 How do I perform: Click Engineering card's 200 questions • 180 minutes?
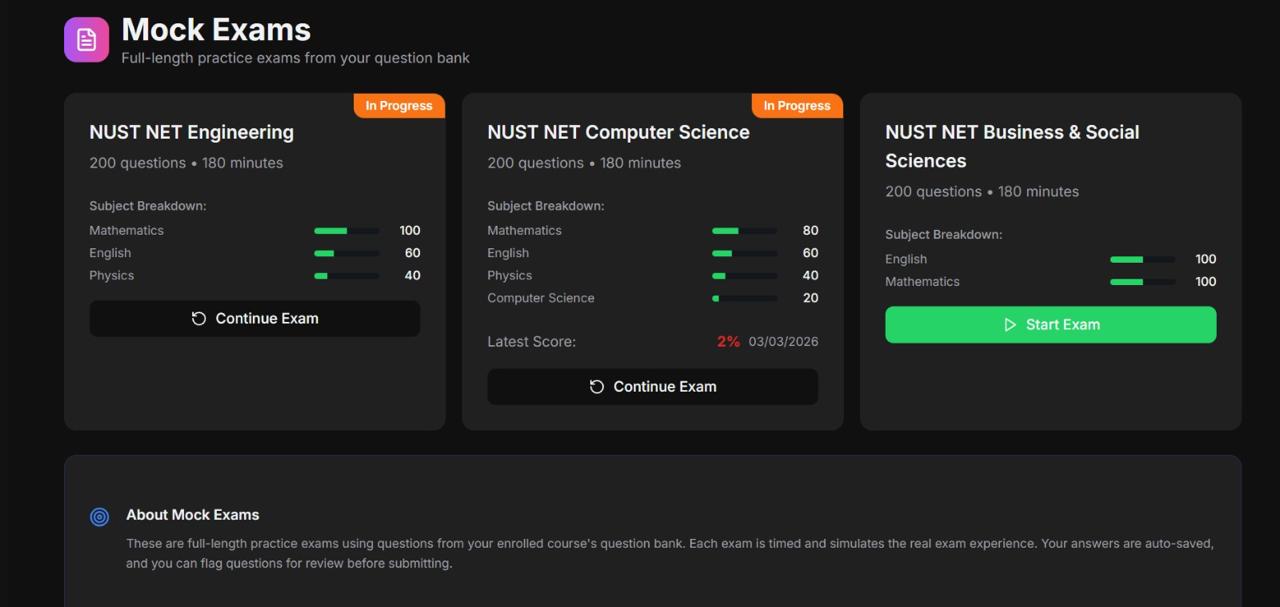tap(186, 163)
